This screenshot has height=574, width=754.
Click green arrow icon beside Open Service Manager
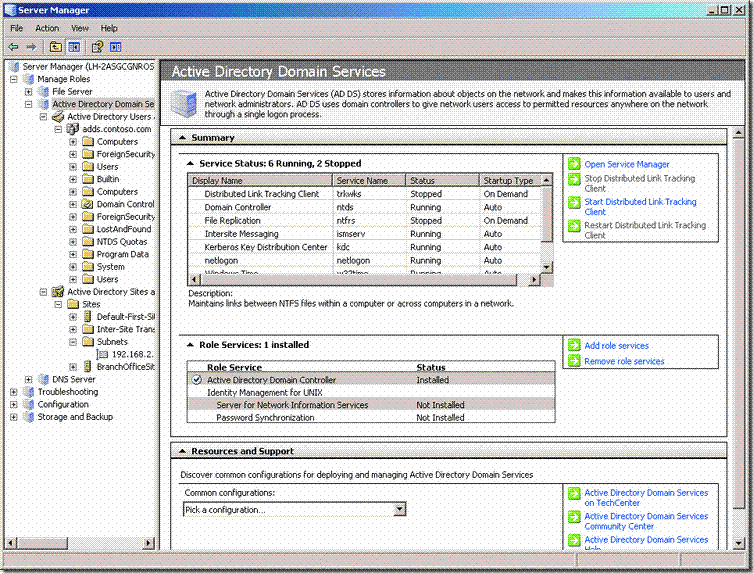click(574, 163)
